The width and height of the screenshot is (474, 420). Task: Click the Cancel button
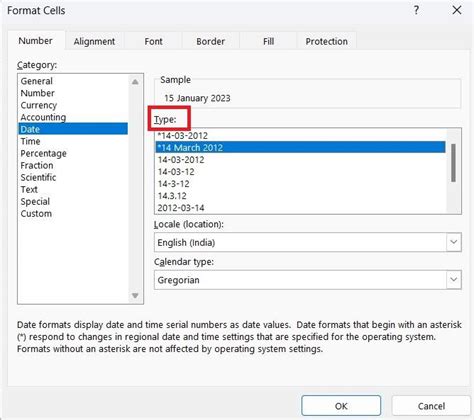[x=431, y=406]
